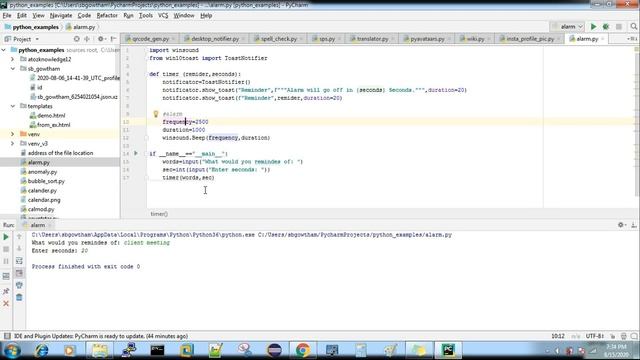This screenshot has width=640, height=360.
Task: Click the Stop button in the top toolbar
Action: click(619, 27)
